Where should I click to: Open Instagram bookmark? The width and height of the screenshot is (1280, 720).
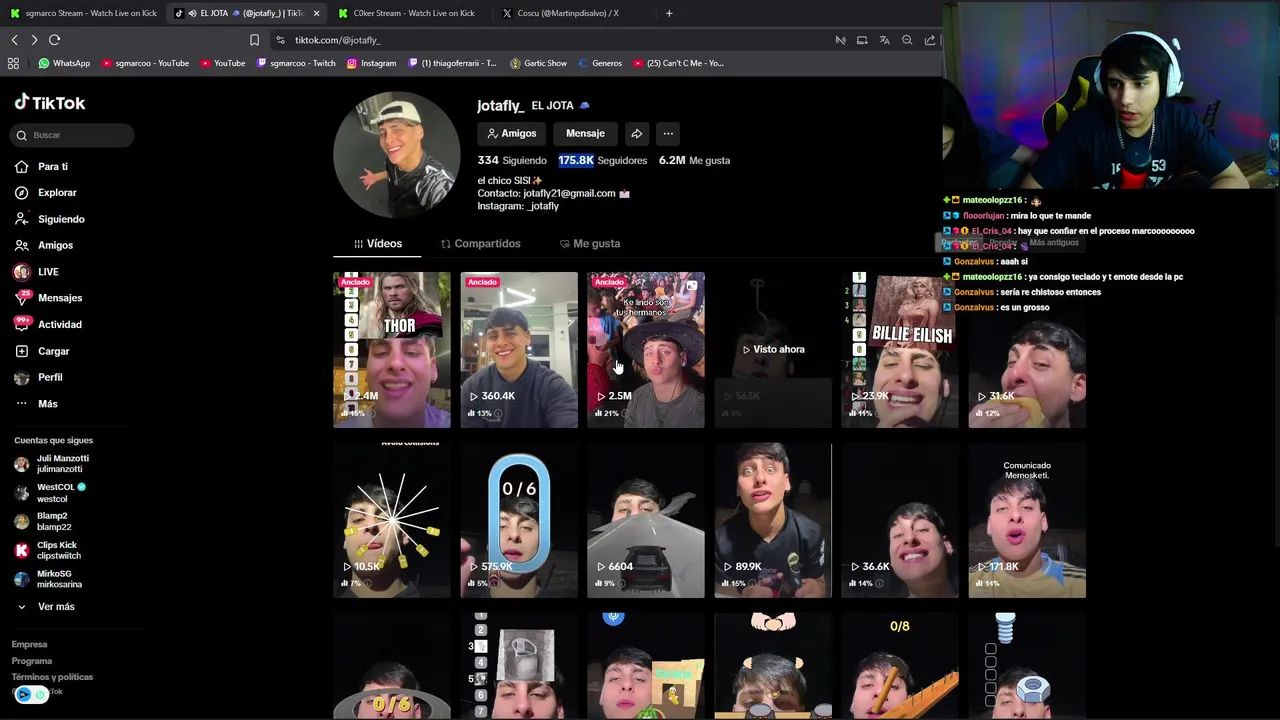371,63
